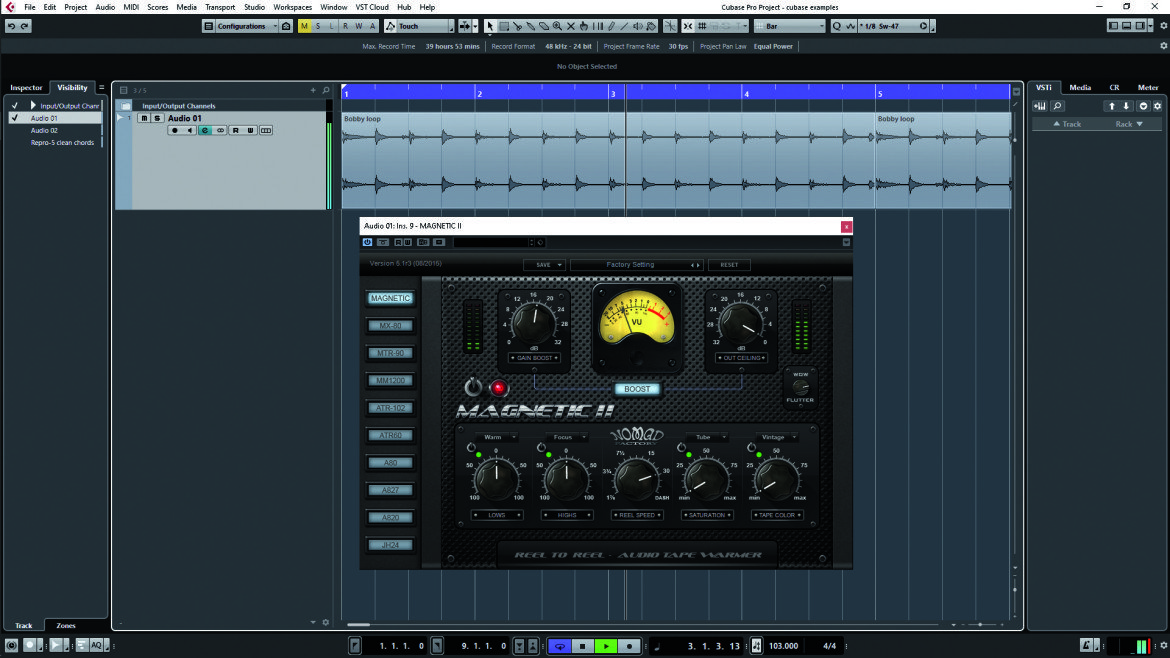Screen dimensions: 1170x658
Task: Toggle visibility checkmark for Audio 01
Action: pos(14,118)
